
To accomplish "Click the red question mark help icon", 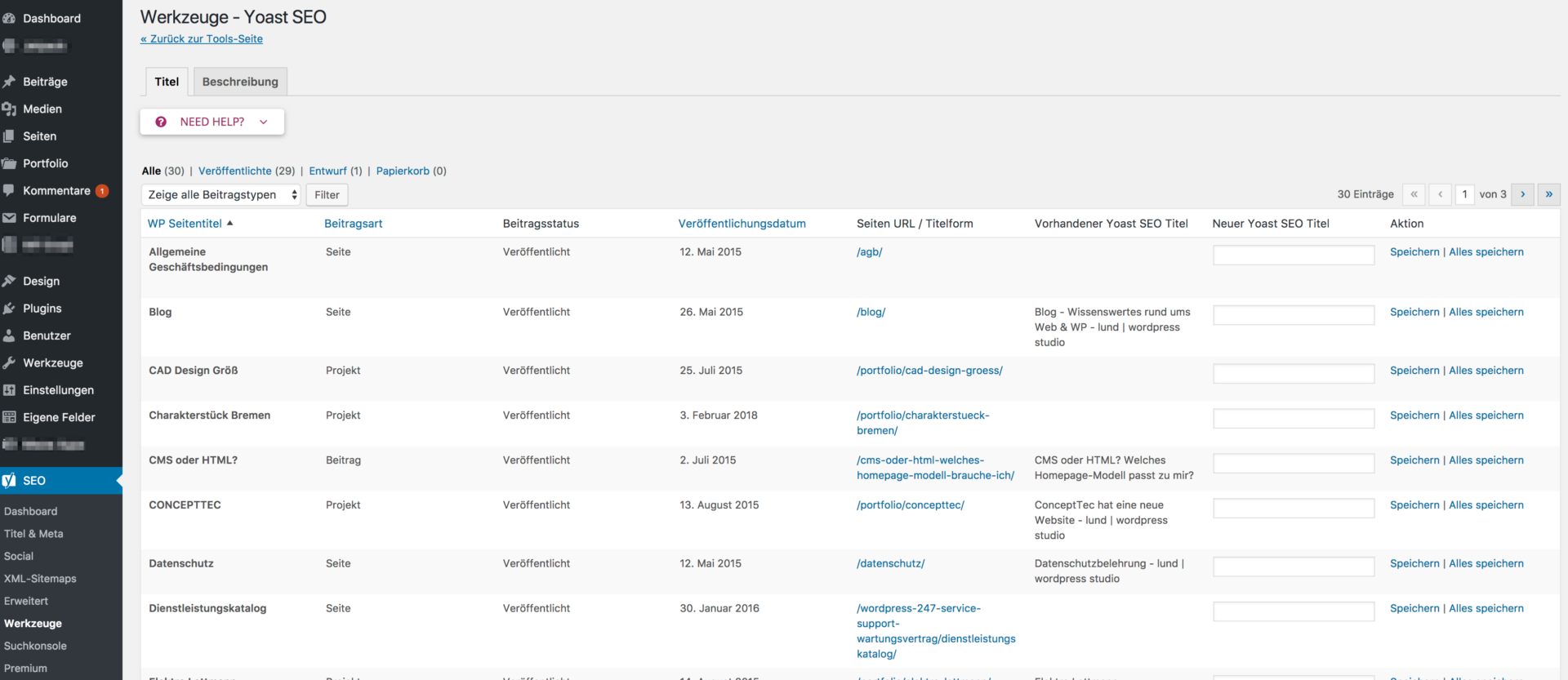I will point(161,122).
